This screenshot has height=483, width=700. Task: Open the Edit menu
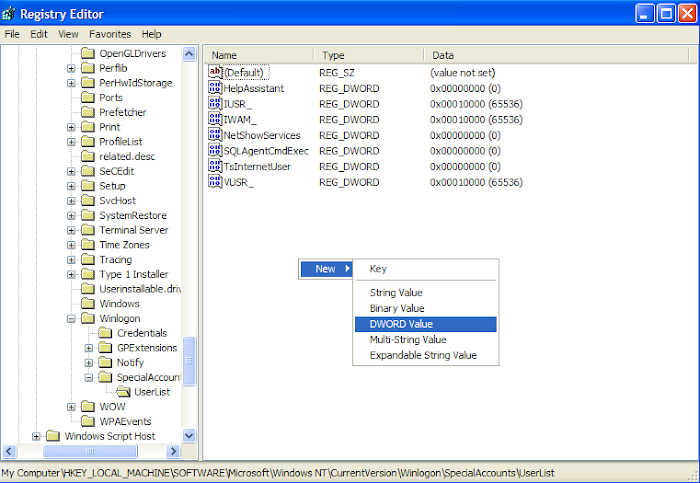tap(39, 34)
